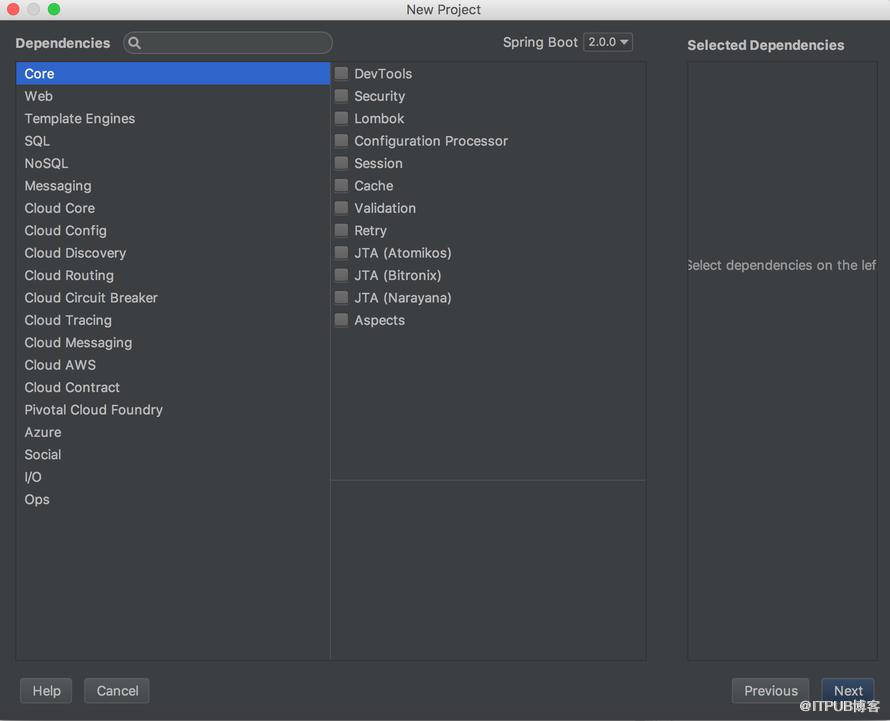This screenshot has height=721, width=890.
Task: Check JTA (Bitronix) option
Action: [x=341, y=275]
